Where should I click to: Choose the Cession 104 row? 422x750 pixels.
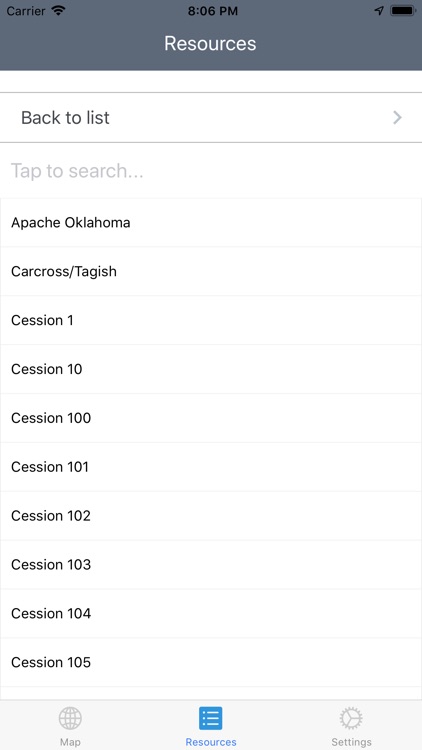point(211,613)
